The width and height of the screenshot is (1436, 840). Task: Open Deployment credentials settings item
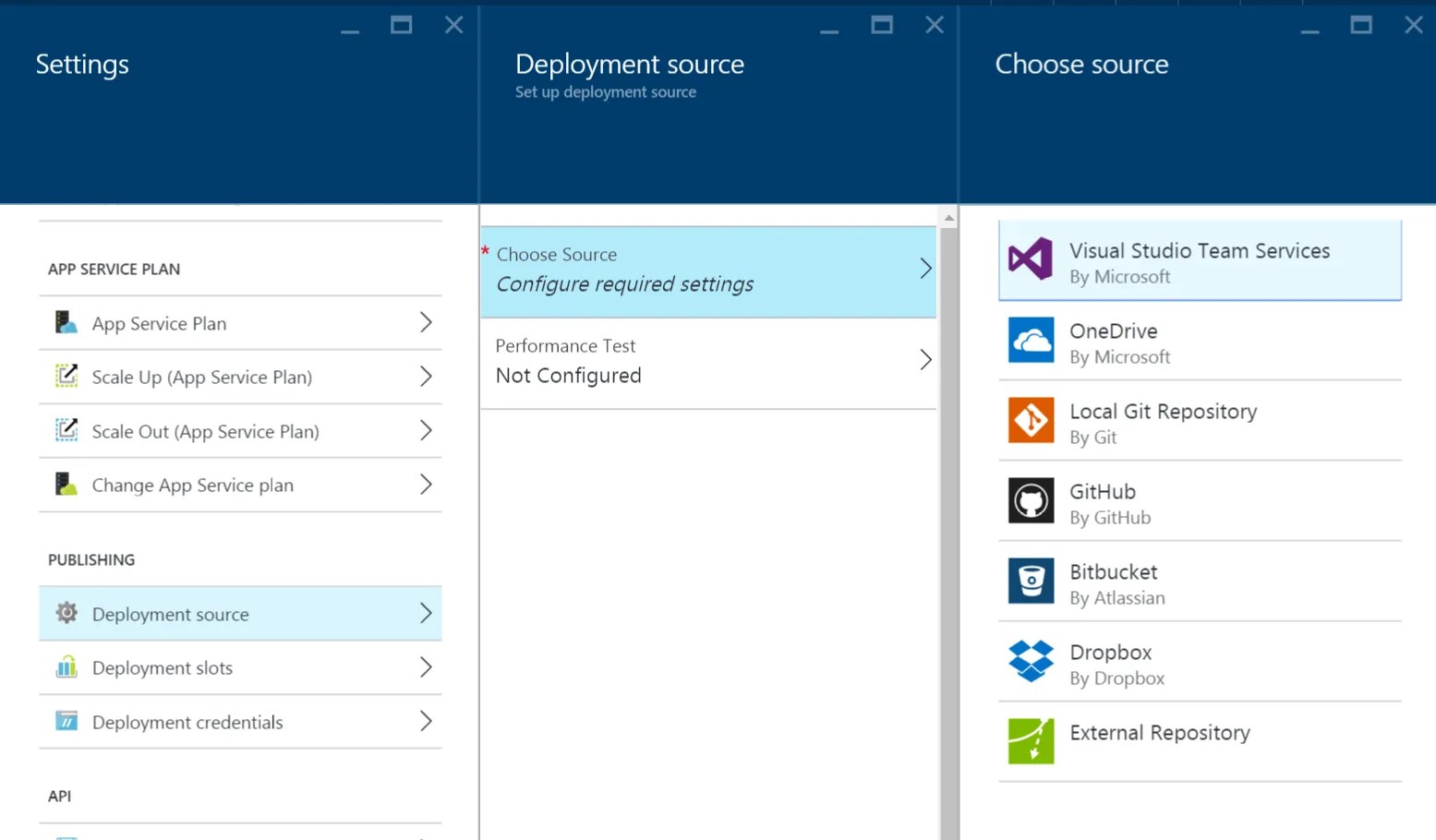[240, 722]
